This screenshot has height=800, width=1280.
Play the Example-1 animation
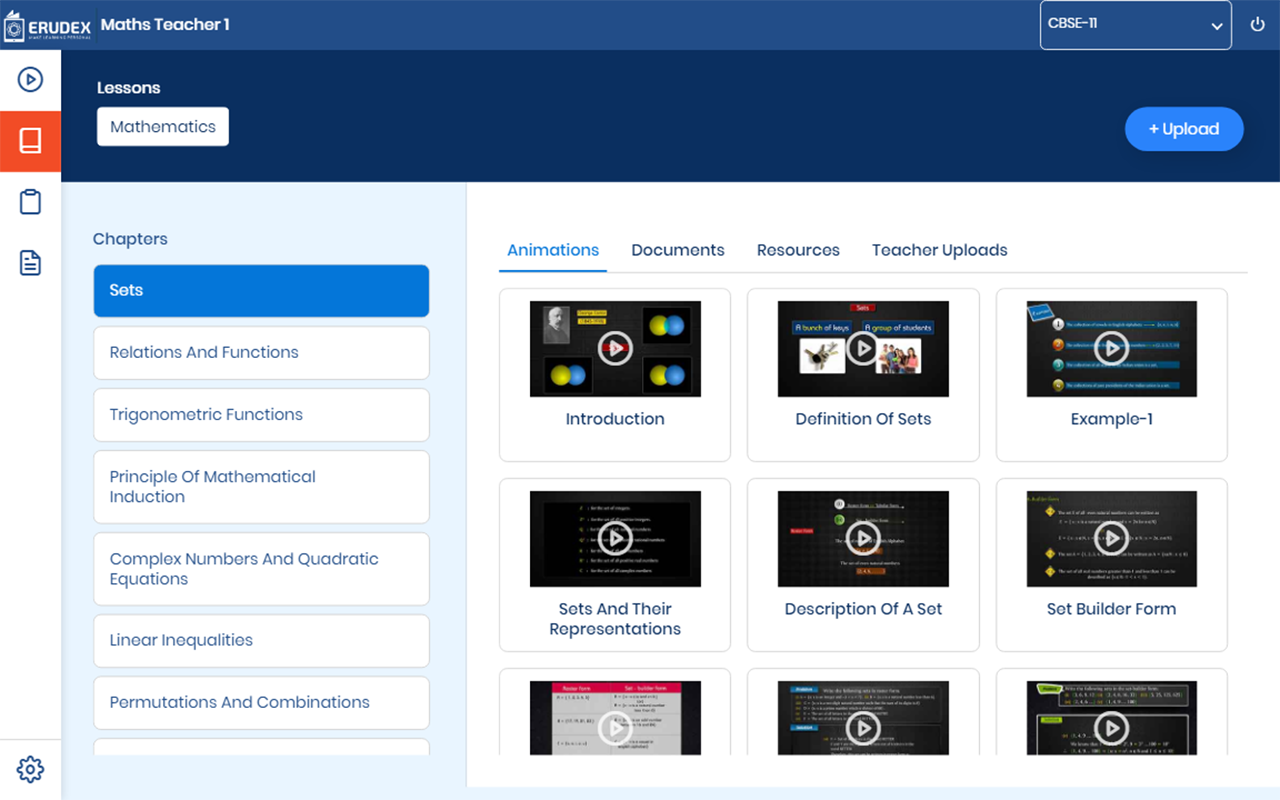coord(1111,349)
